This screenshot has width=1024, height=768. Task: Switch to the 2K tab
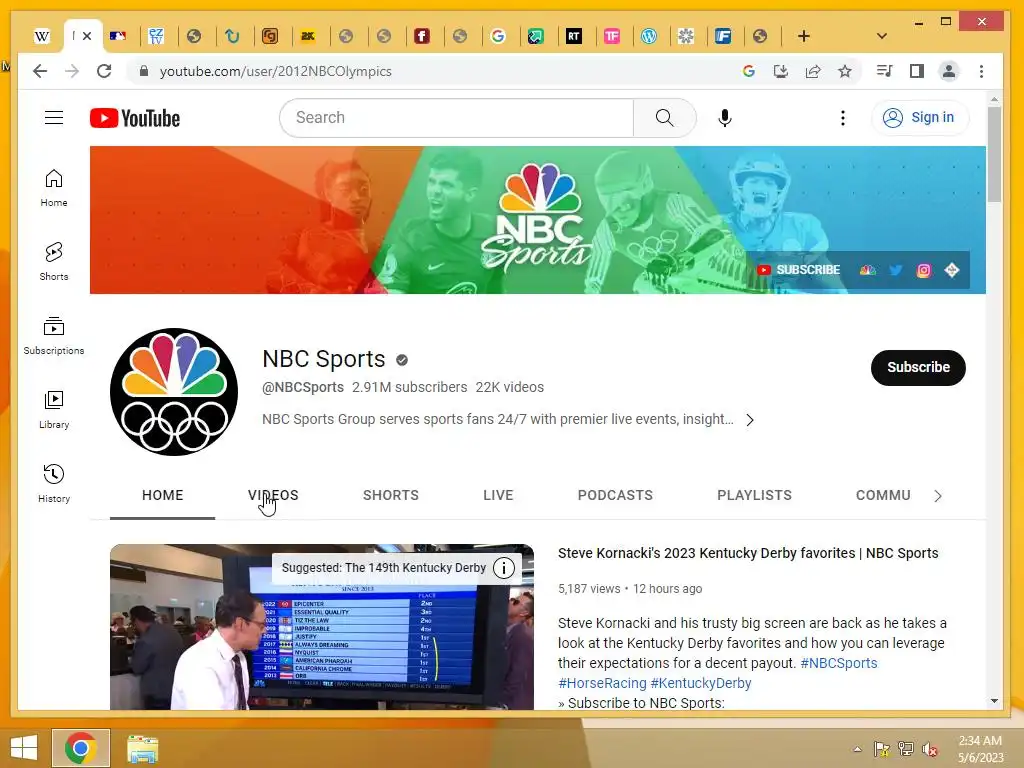[x=308, y=36]
